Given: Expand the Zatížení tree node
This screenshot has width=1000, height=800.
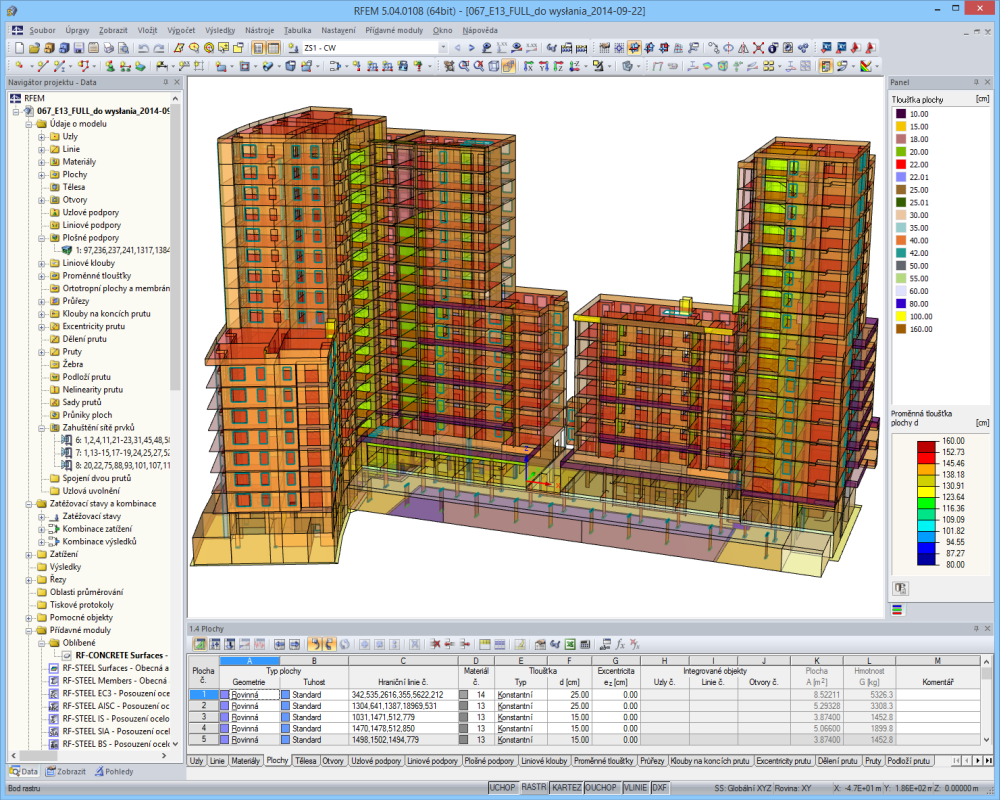Looking at the screenshot, I should [29, 554].
